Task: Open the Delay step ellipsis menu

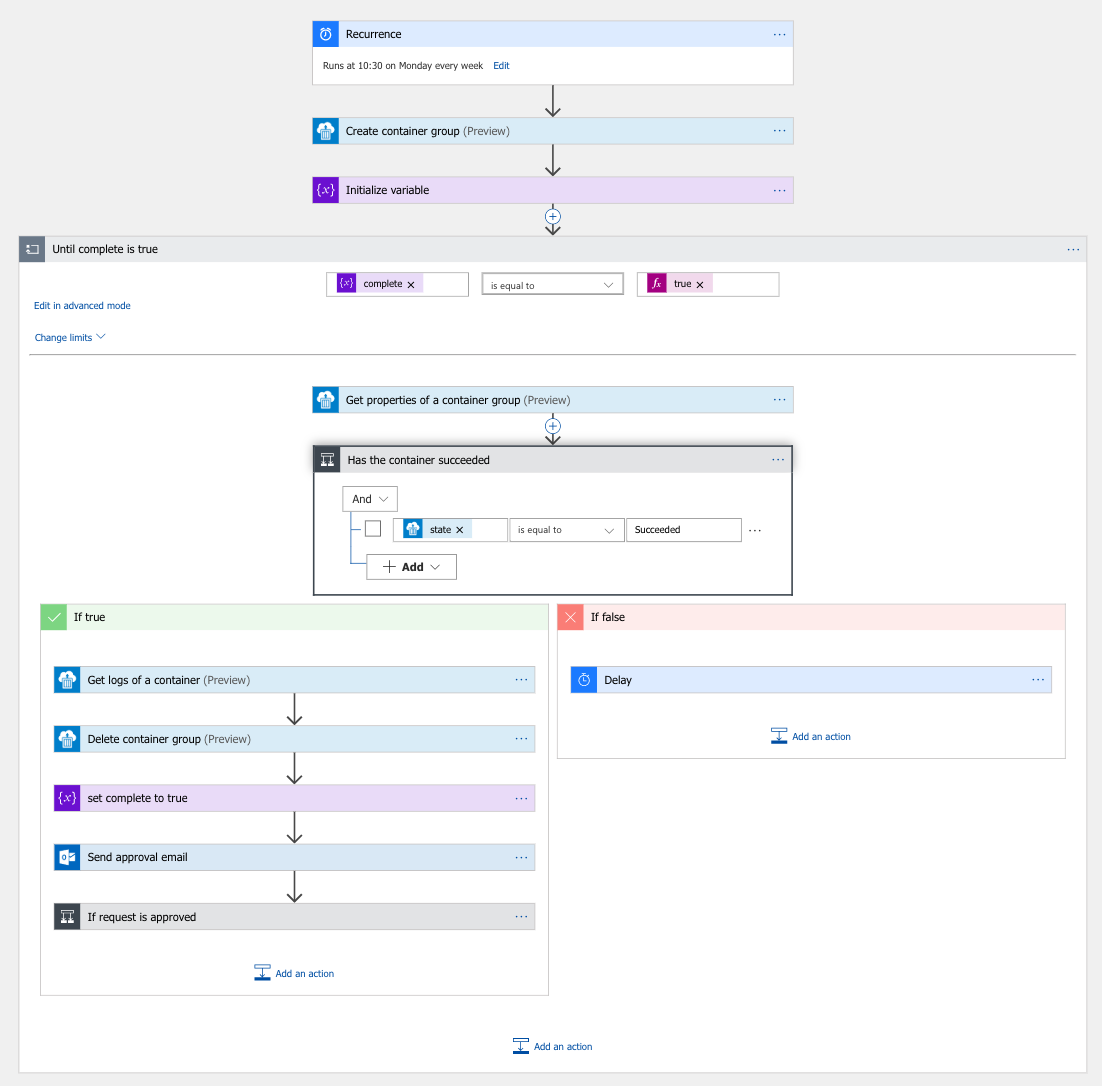Action: (1038, 680)
